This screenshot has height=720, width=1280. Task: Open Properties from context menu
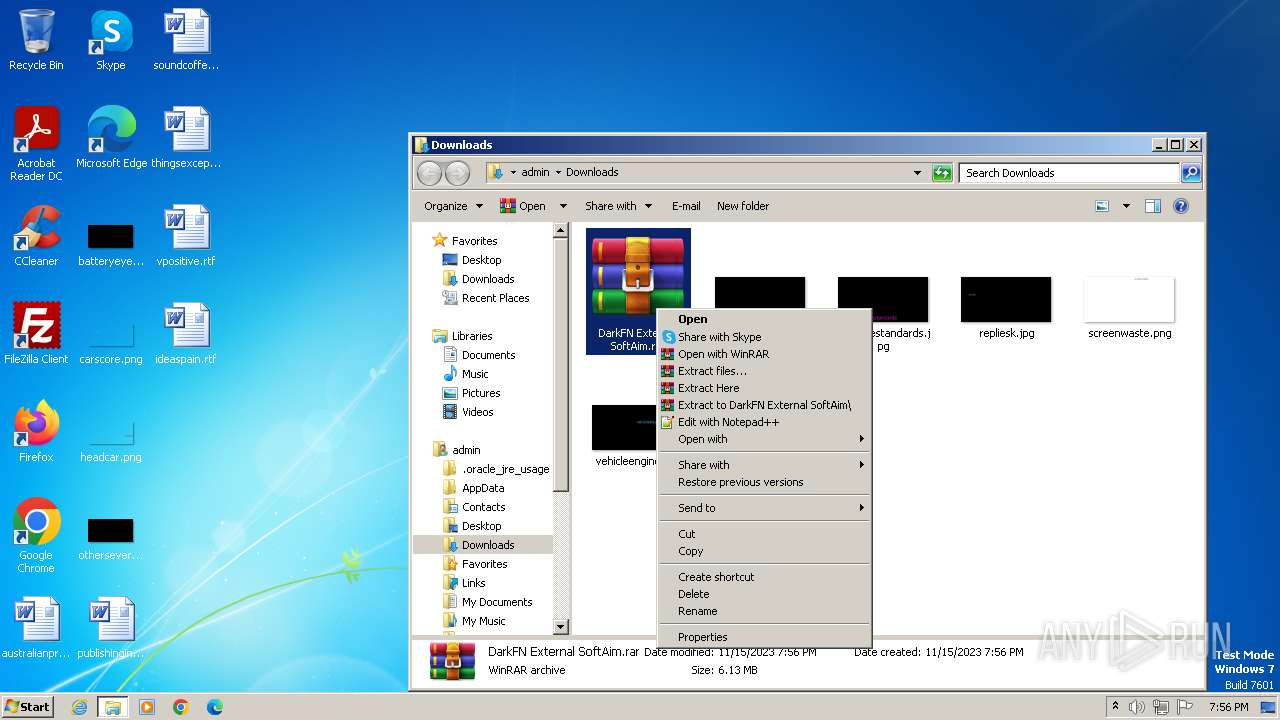pyautogui.click(x=764, y=637)
